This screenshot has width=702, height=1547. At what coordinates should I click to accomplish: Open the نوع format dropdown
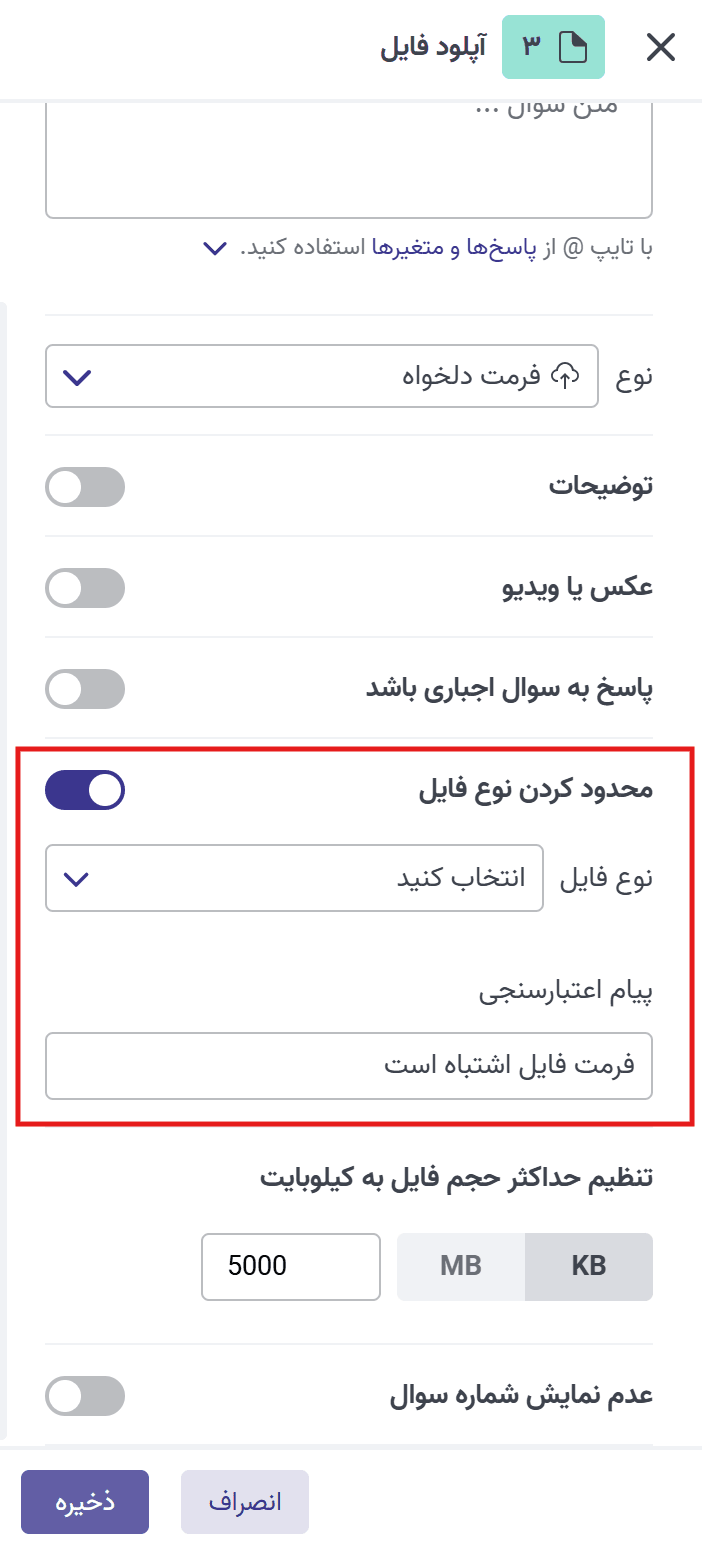click(x=320, y=376)
